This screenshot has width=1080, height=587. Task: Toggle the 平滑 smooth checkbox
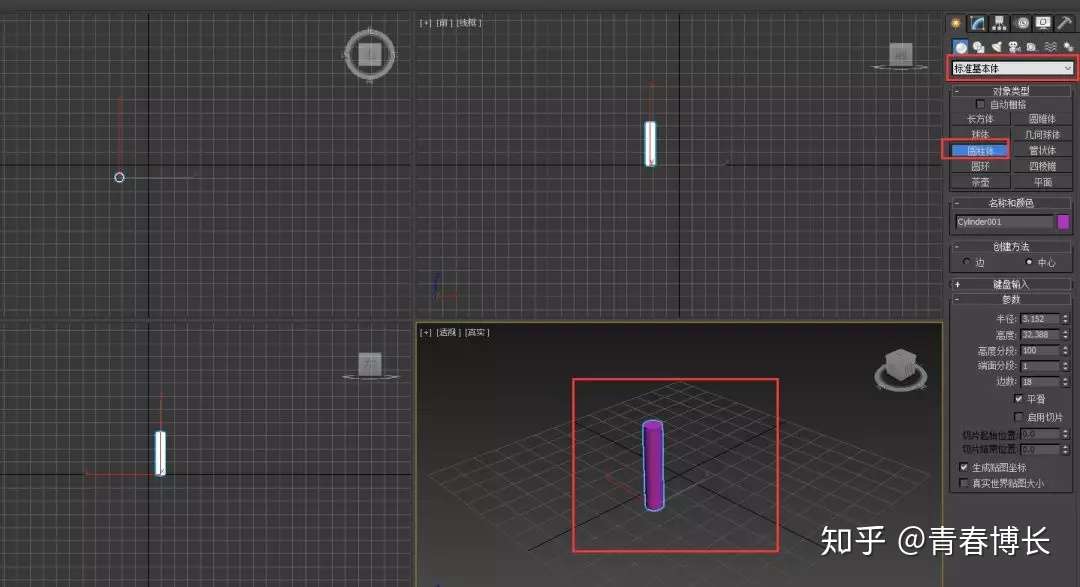pos(1019,399)
